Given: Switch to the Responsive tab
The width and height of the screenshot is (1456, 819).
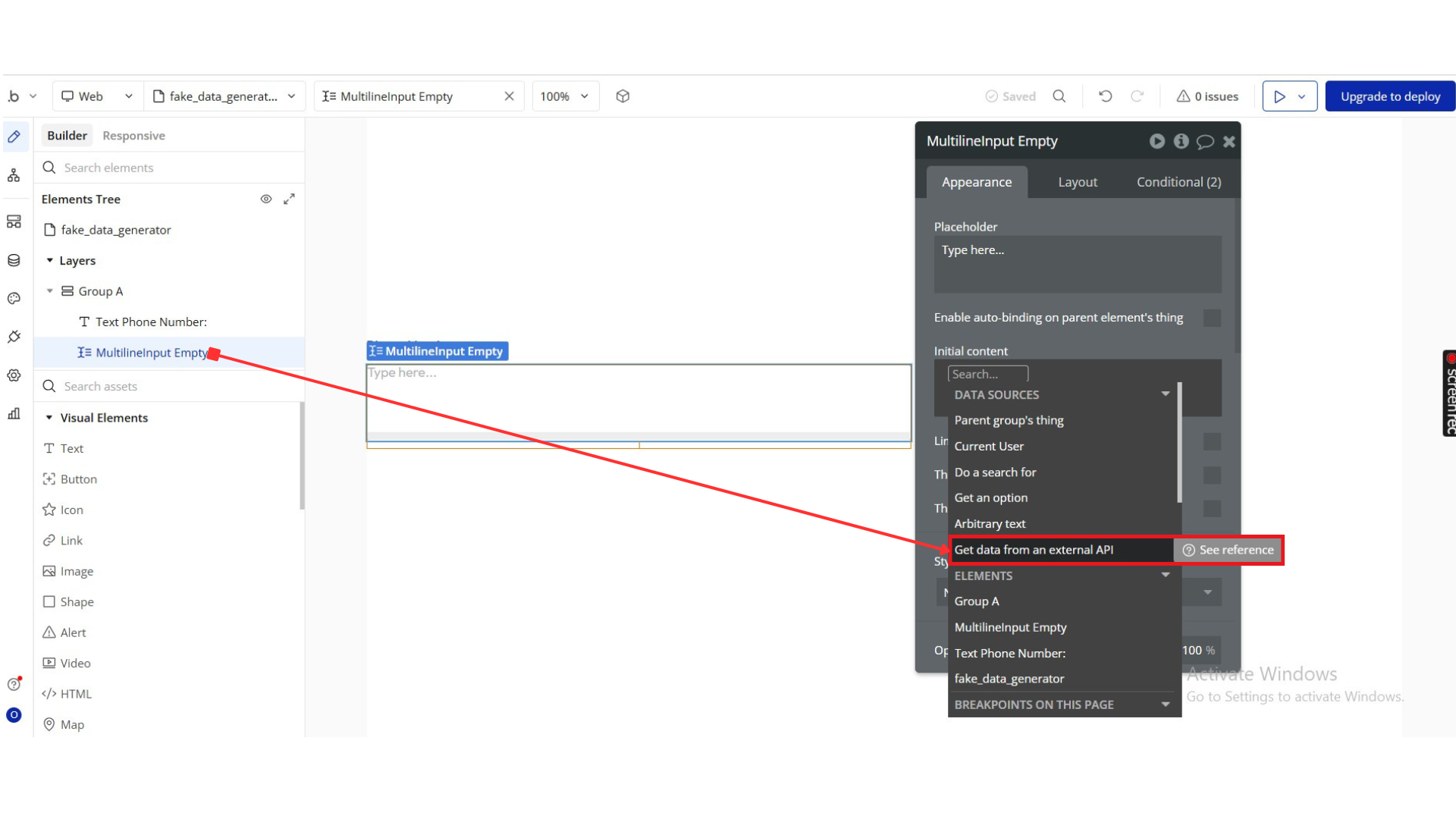Looking at the screenshot, I should [x=133, y=136].
